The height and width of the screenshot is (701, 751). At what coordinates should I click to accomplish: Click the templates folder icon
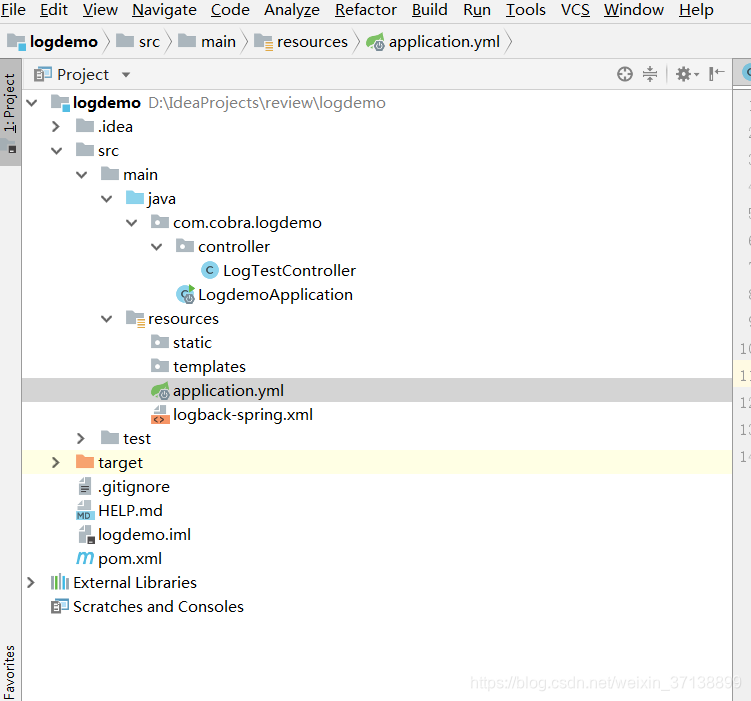[x=160, y=365]
